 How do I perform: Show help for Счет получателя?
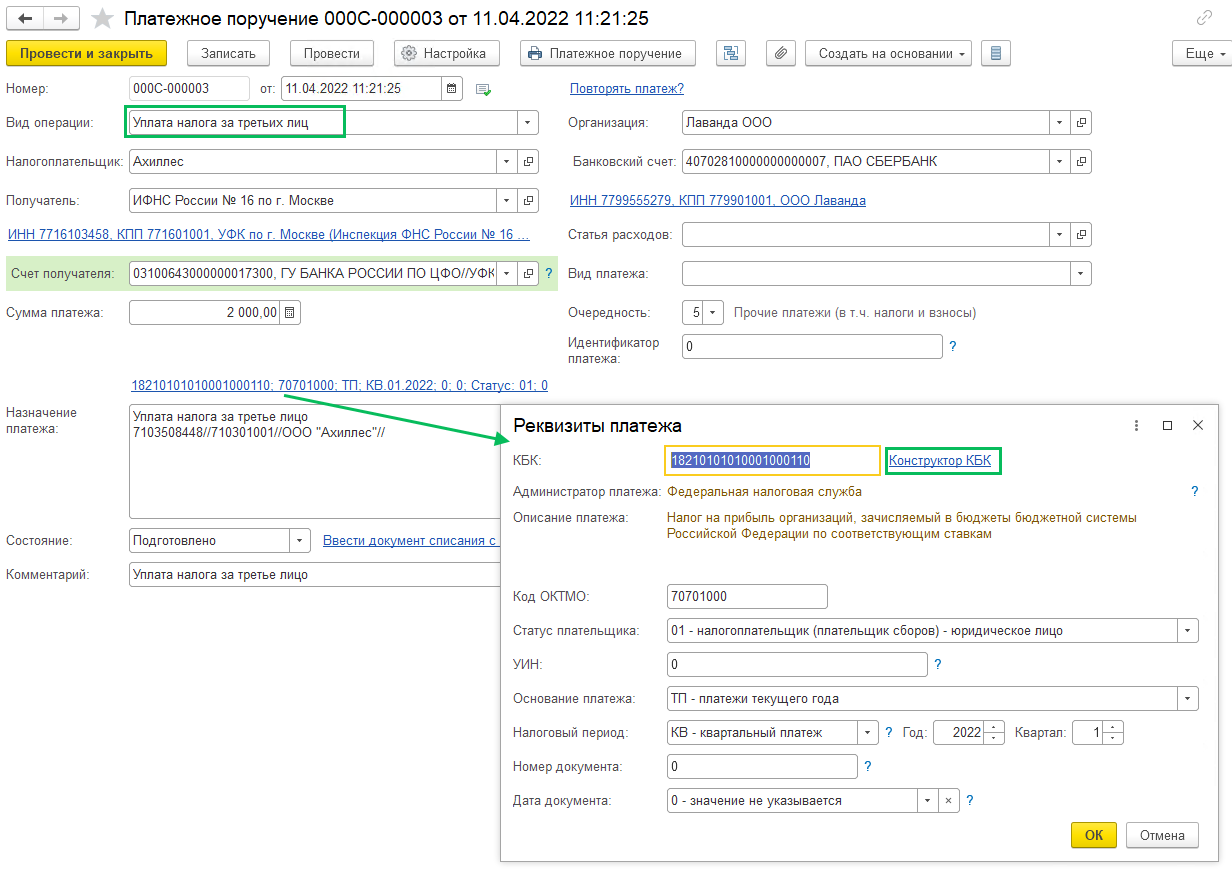548,273
